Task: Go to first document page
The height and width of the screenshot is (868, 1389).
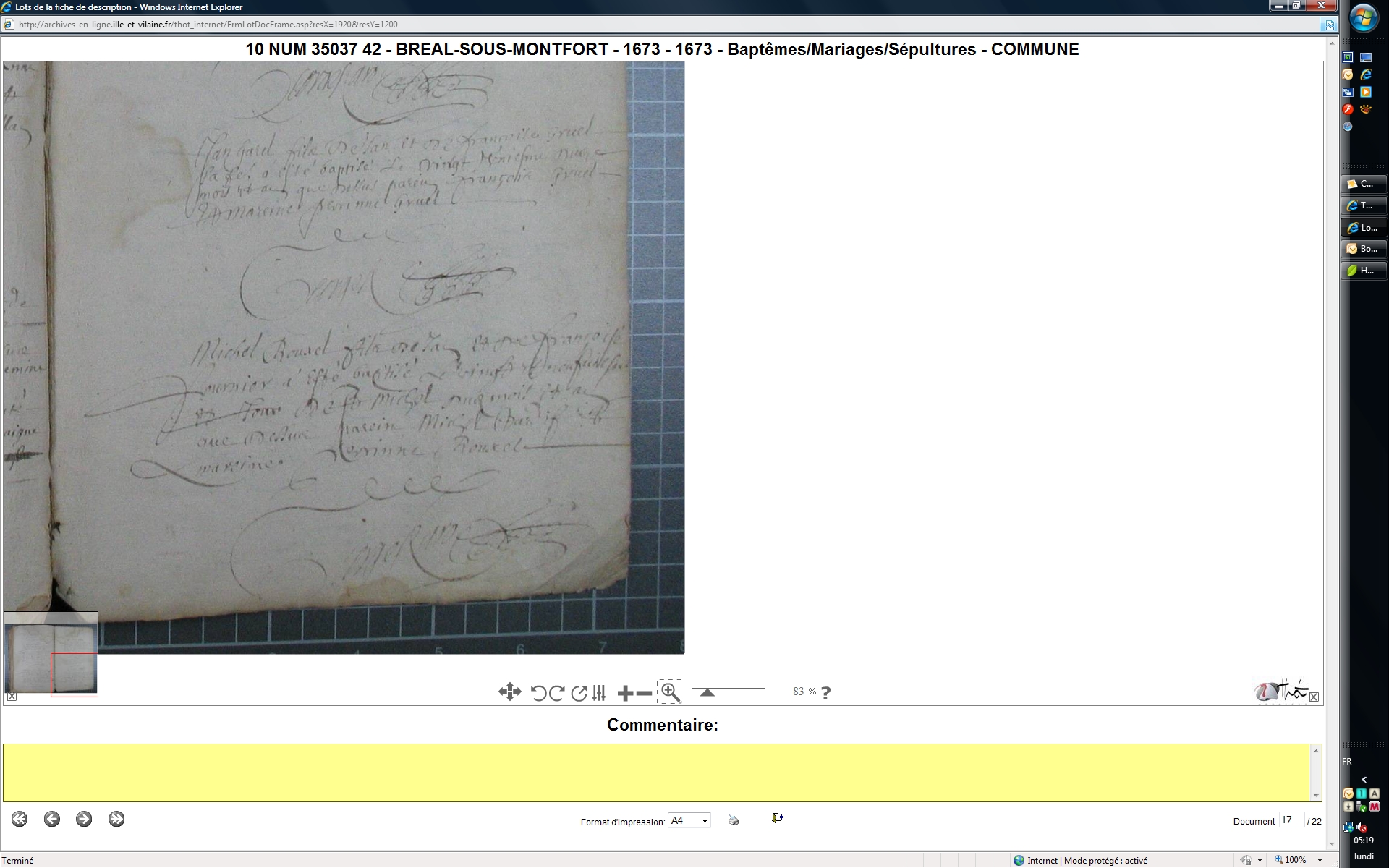Action: coord(20,819)
